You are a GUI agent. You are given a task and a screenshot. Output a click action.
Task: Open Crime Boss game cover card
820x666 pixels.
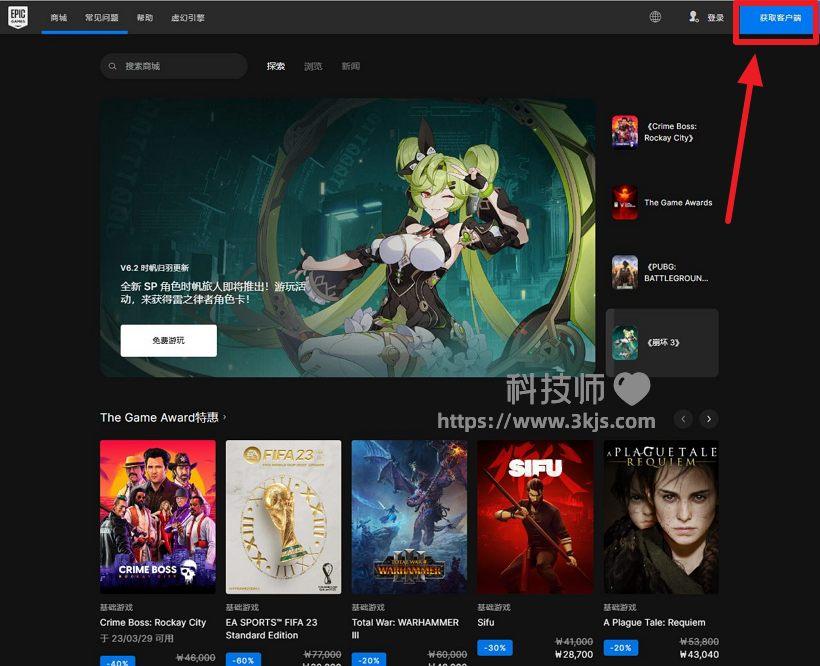pos(158,517)
